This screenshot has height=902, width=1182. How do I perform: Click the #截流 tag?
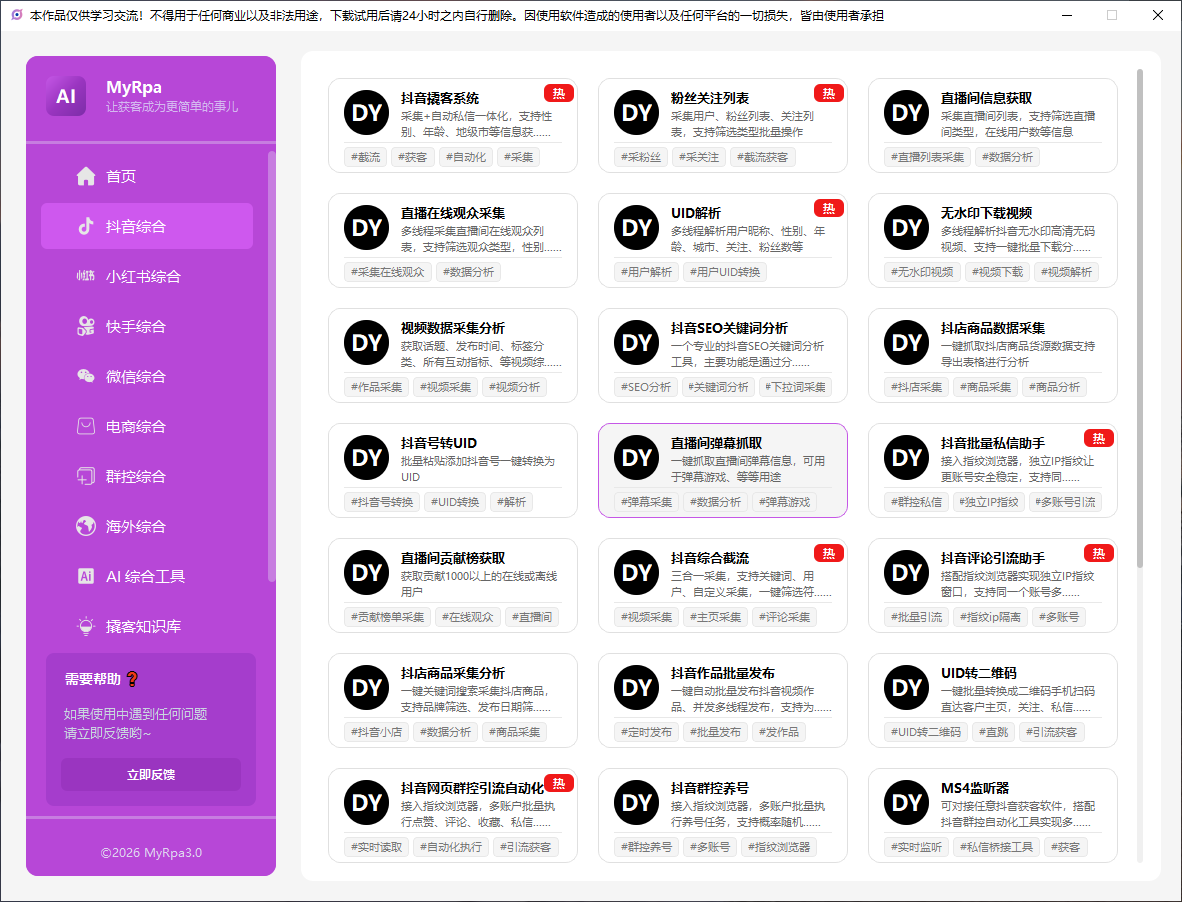coord(365,157)
